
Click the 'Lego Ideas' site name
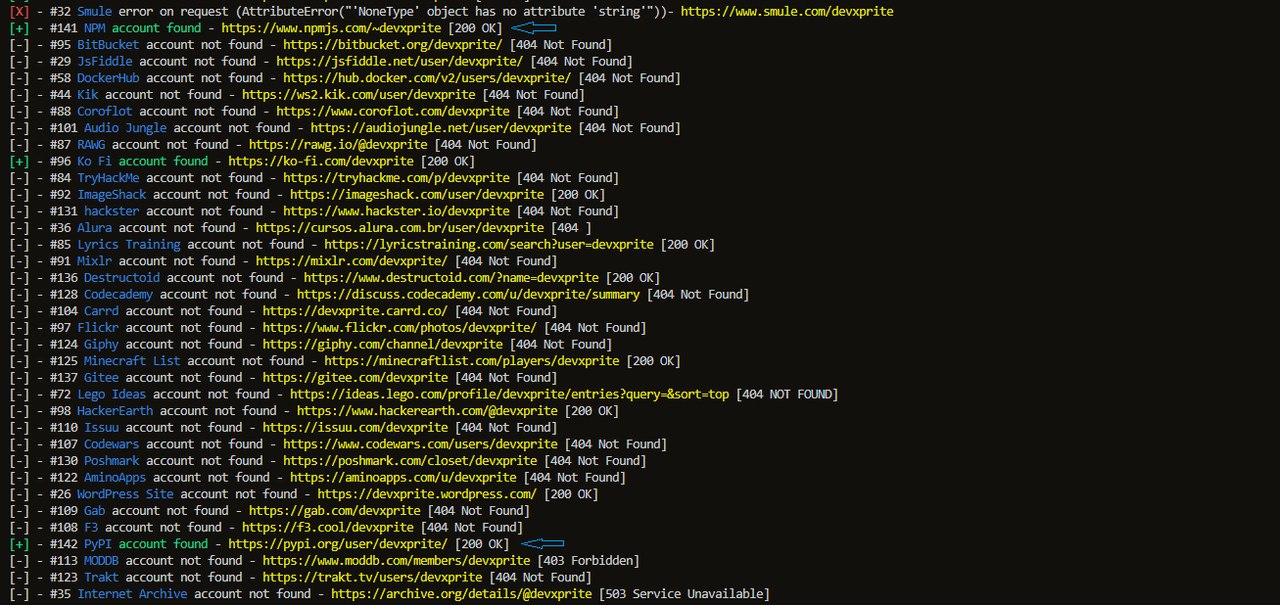pyautogui.click(x=111, y=395)
